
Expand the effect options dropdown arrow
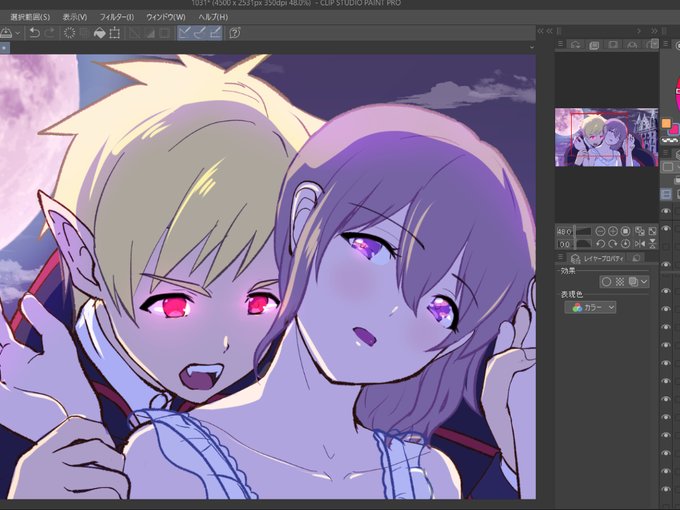(644, 282)
